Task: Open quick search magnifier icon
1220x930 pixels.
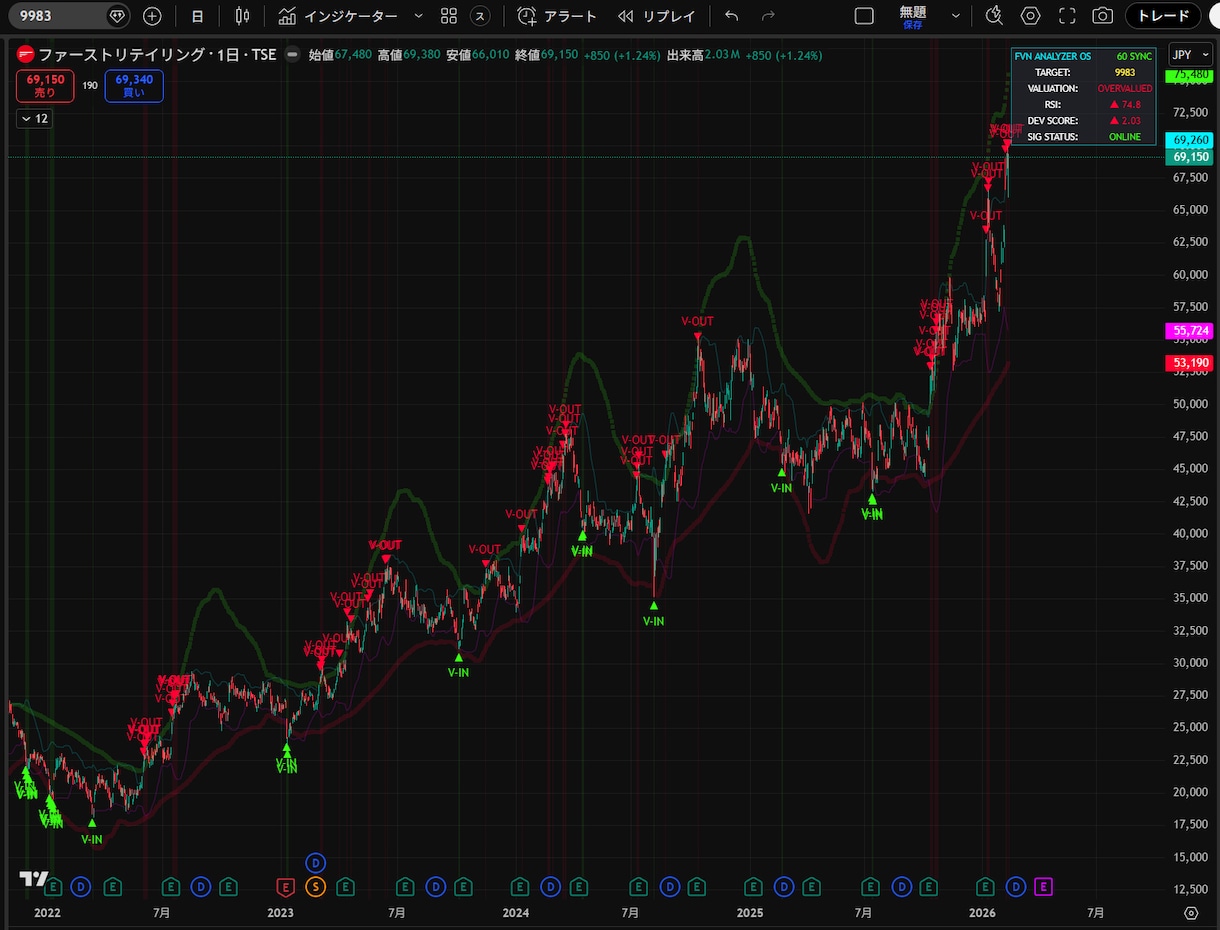Action: coord(993,16)
